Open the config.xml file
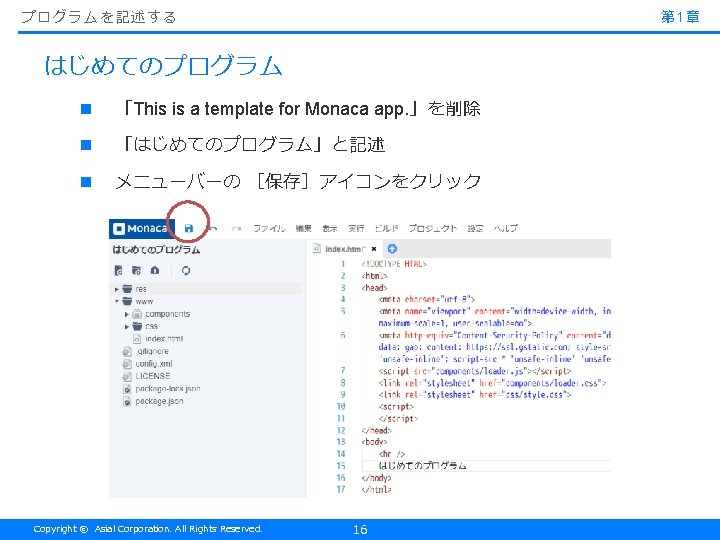The width and height of the screenshot is (720, 540). pos(154,364)
